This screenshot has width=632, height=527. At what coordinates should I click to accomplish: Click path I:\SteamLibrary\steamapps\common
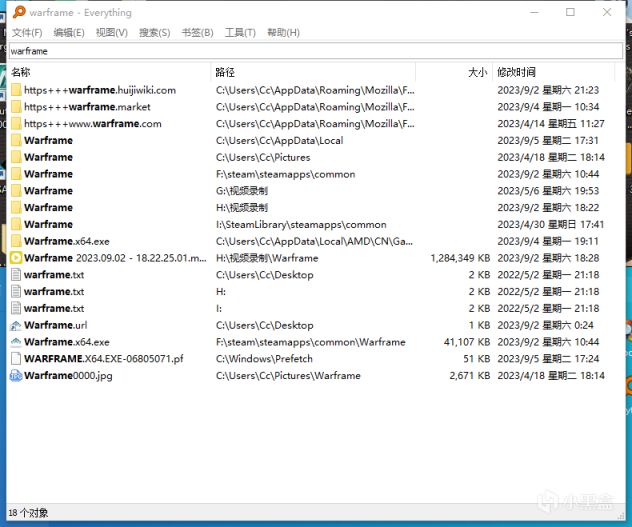[301, 224]
